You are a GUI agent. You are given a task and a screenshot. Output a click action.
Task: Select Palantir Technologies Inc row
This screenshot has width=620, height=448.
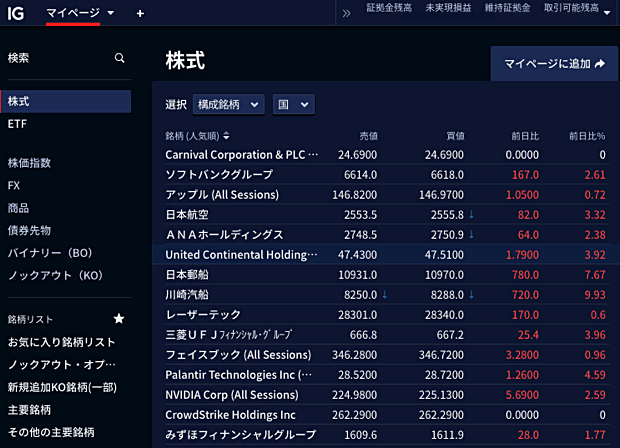[x=386, y=374]
